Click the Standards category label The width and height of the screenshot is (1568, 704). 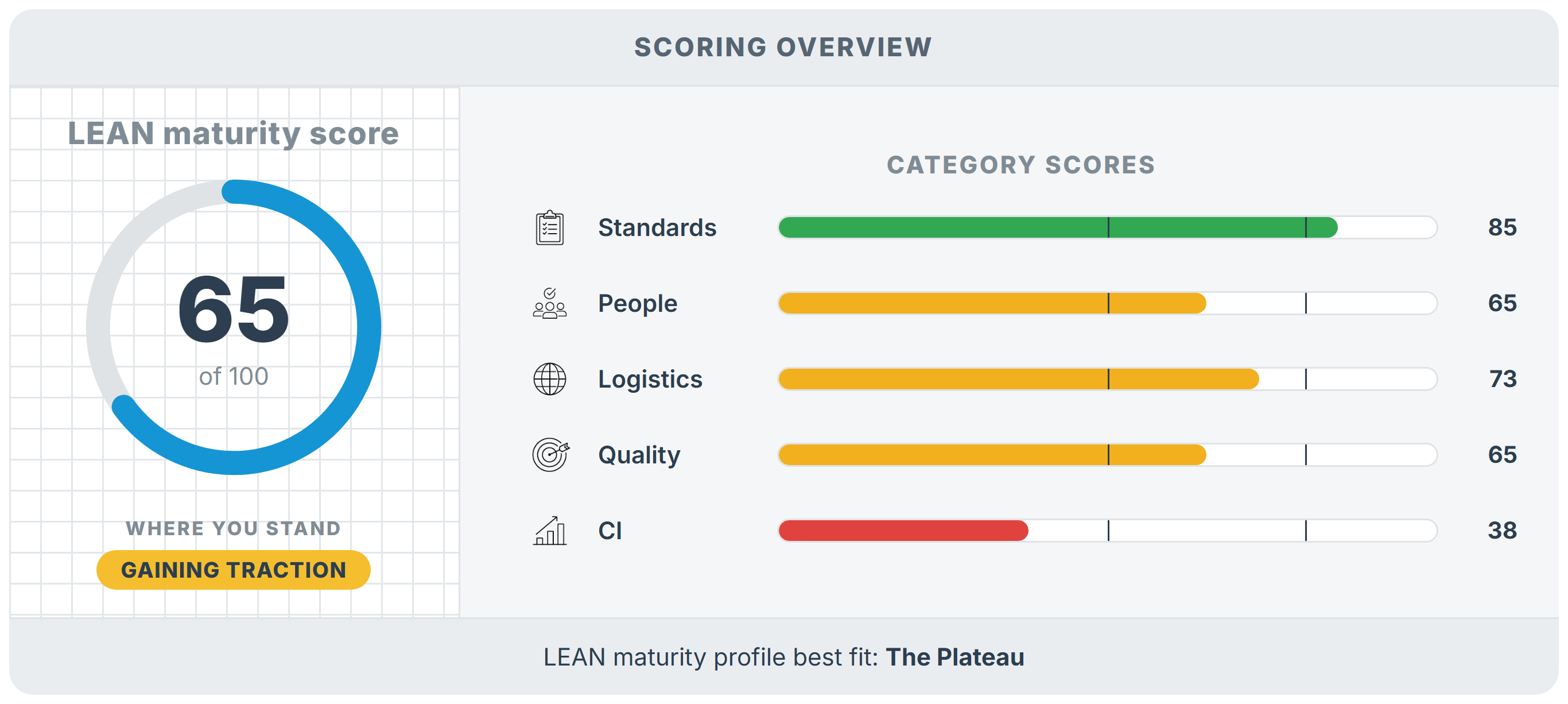click(x=657, y=227)
